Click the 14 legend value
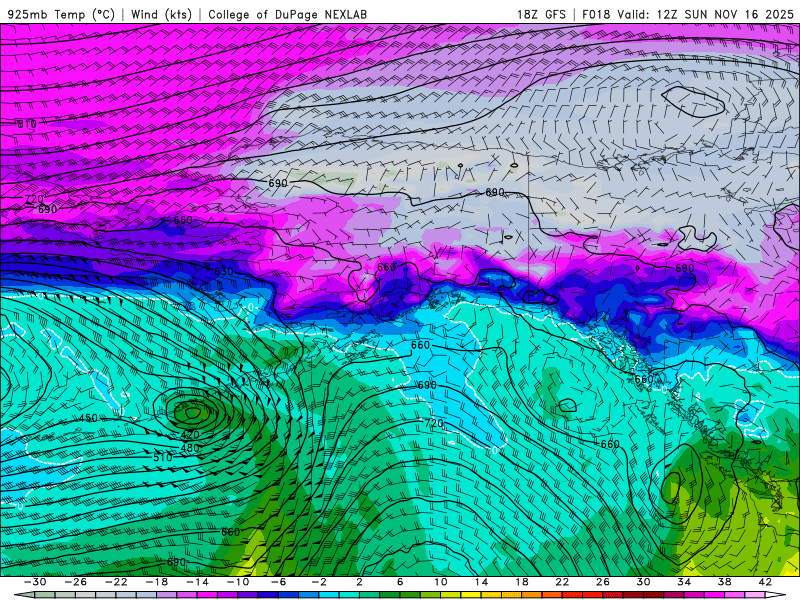800x600 pixels. 481,582
